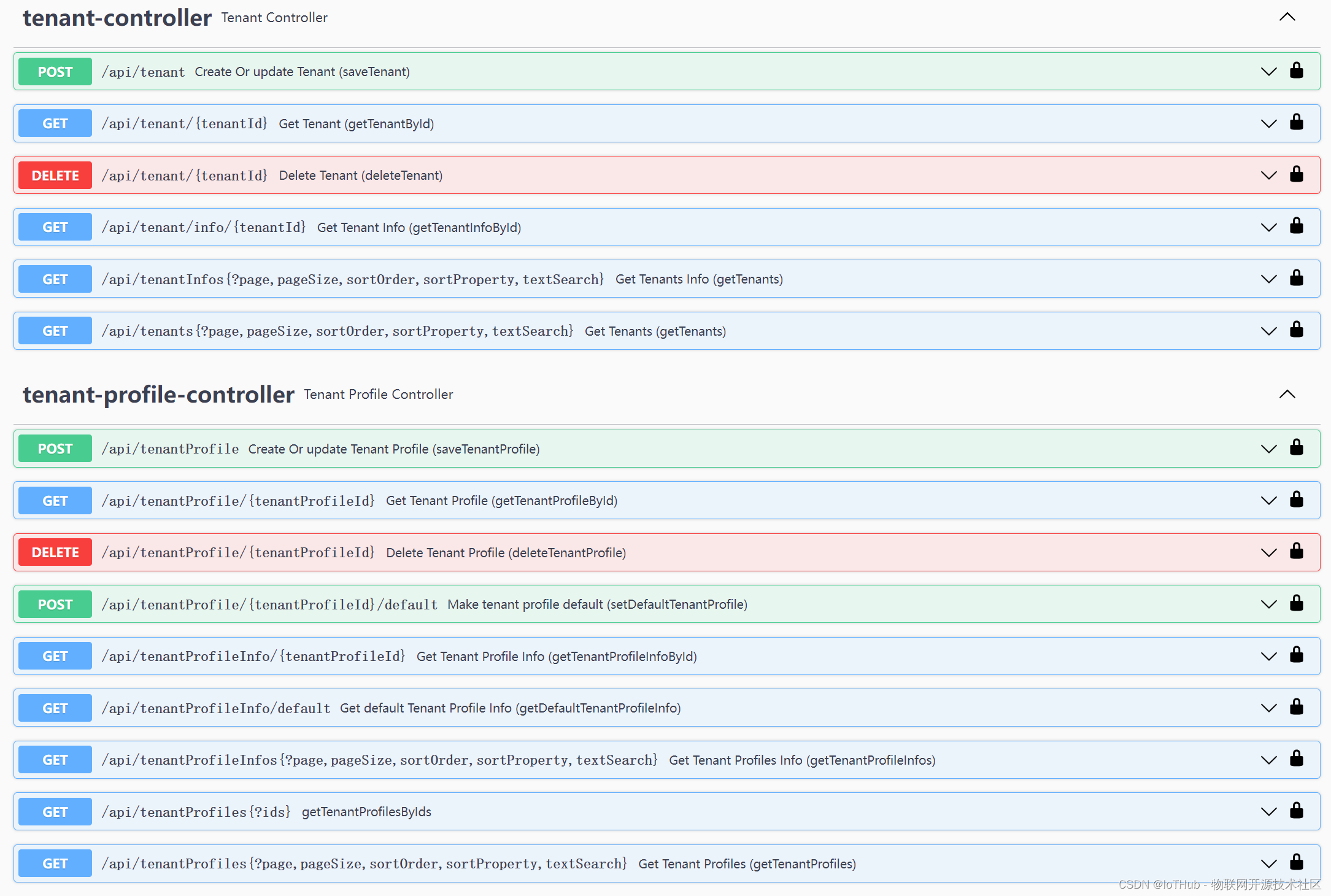Image resolution: width=1331 pixels, height=896 pixels.
Task: Open the /api/tenantProfileInfo/{tenantProfileId} path link
Action: point(253,656)
